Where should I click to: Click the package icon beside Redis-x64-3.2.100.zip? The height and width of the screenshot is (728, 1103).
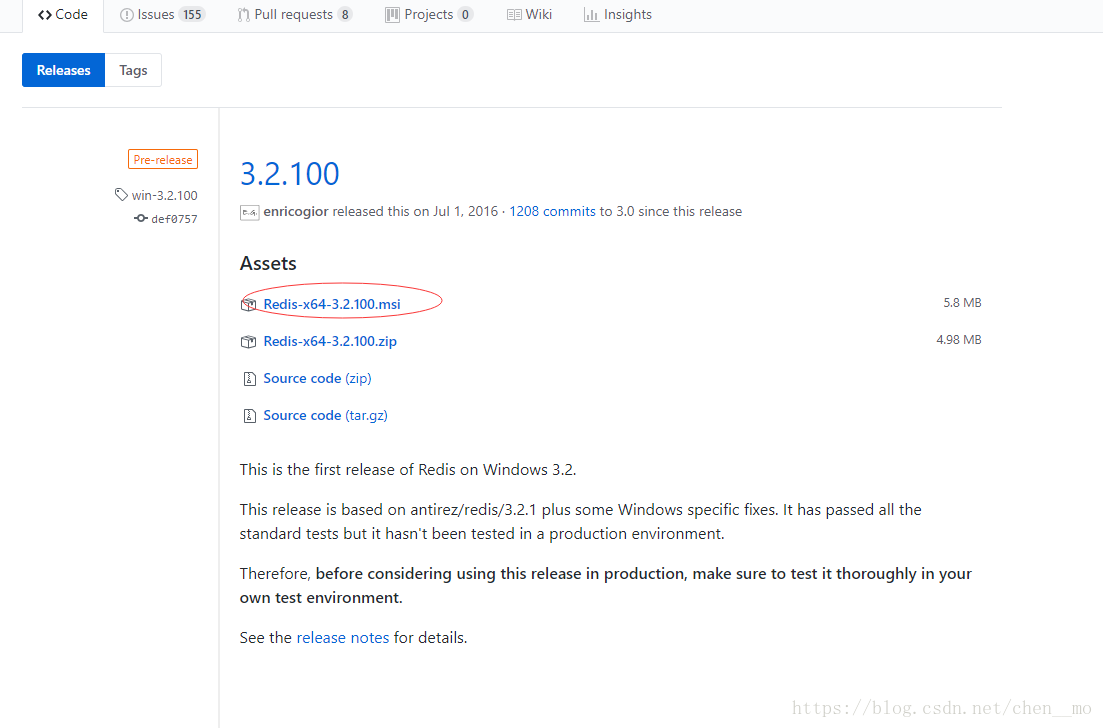248,342
